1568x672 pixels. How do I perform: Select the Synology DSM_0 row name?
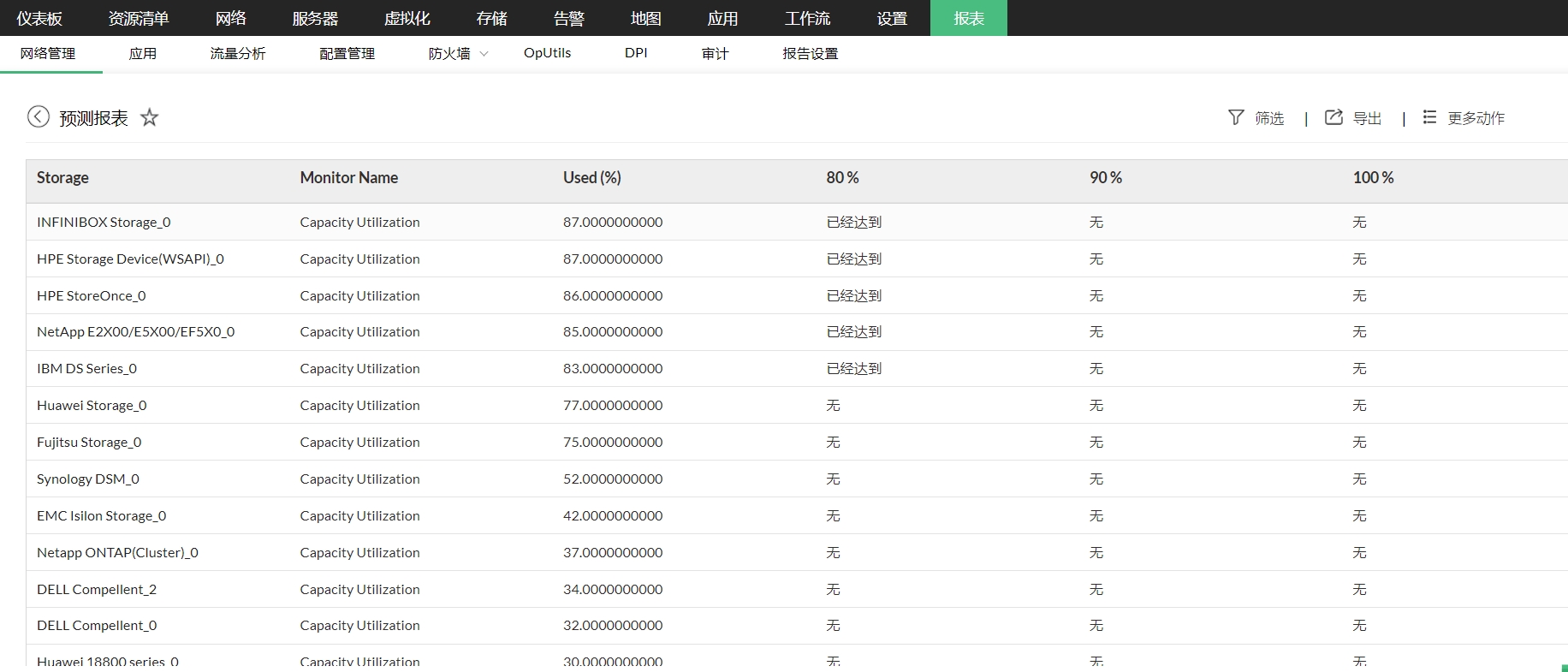[88, 479]
